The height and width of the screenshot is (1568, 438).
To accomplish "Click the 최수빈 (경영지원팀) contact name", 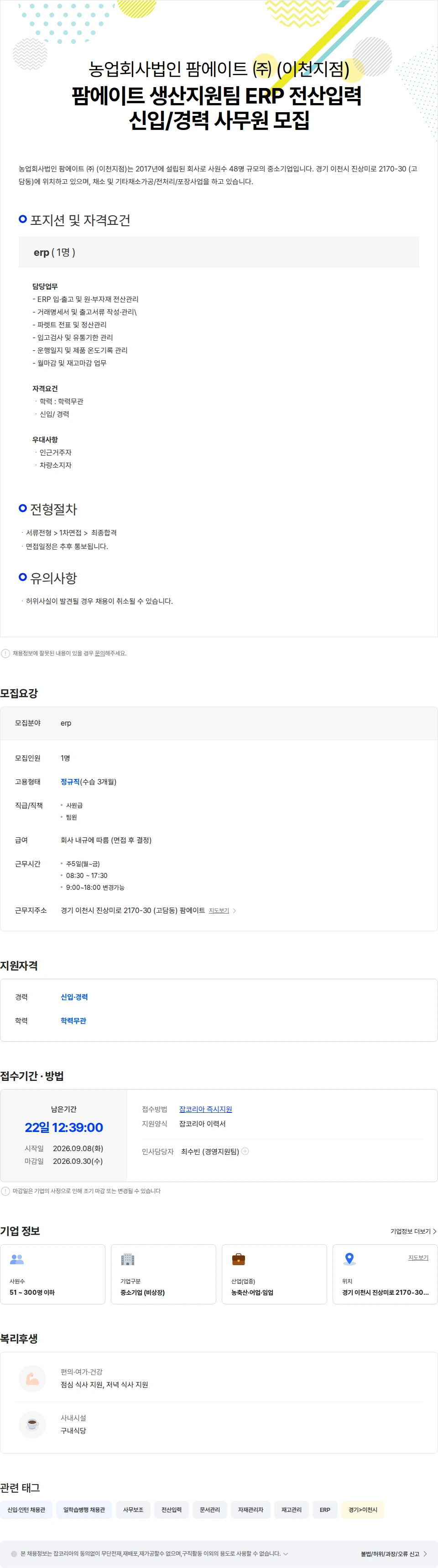I will coord(210,1151).
